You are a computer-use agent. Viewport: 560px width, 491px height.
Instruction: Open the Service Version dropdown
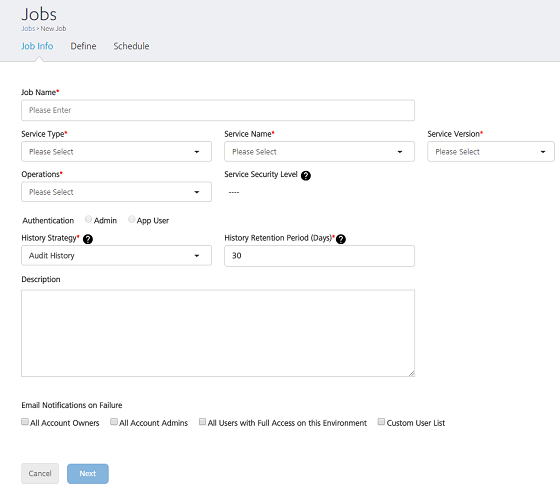click(x=491, y=151)
